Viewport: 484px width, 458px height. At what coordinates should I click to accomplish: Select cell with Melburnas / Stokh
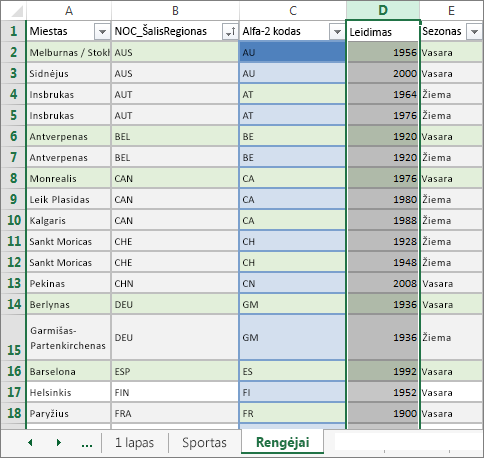(69, 52)
